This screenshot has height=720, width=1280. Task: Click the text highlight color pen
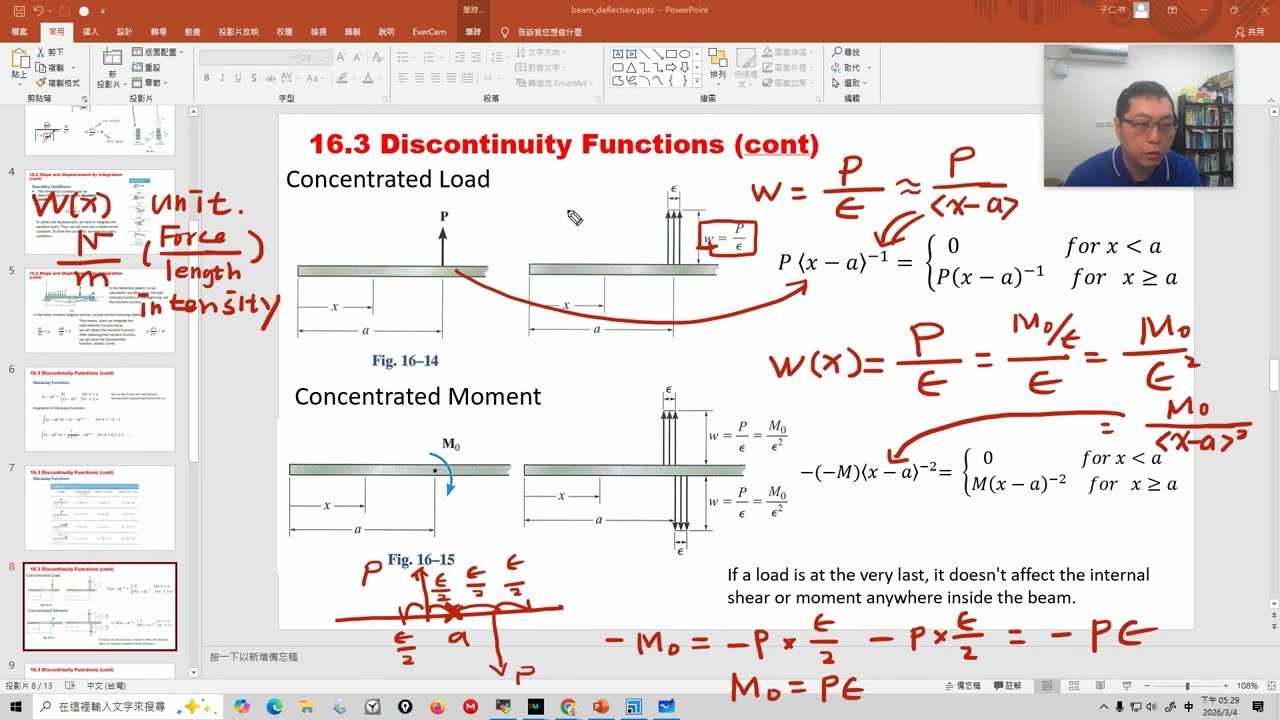343,78
